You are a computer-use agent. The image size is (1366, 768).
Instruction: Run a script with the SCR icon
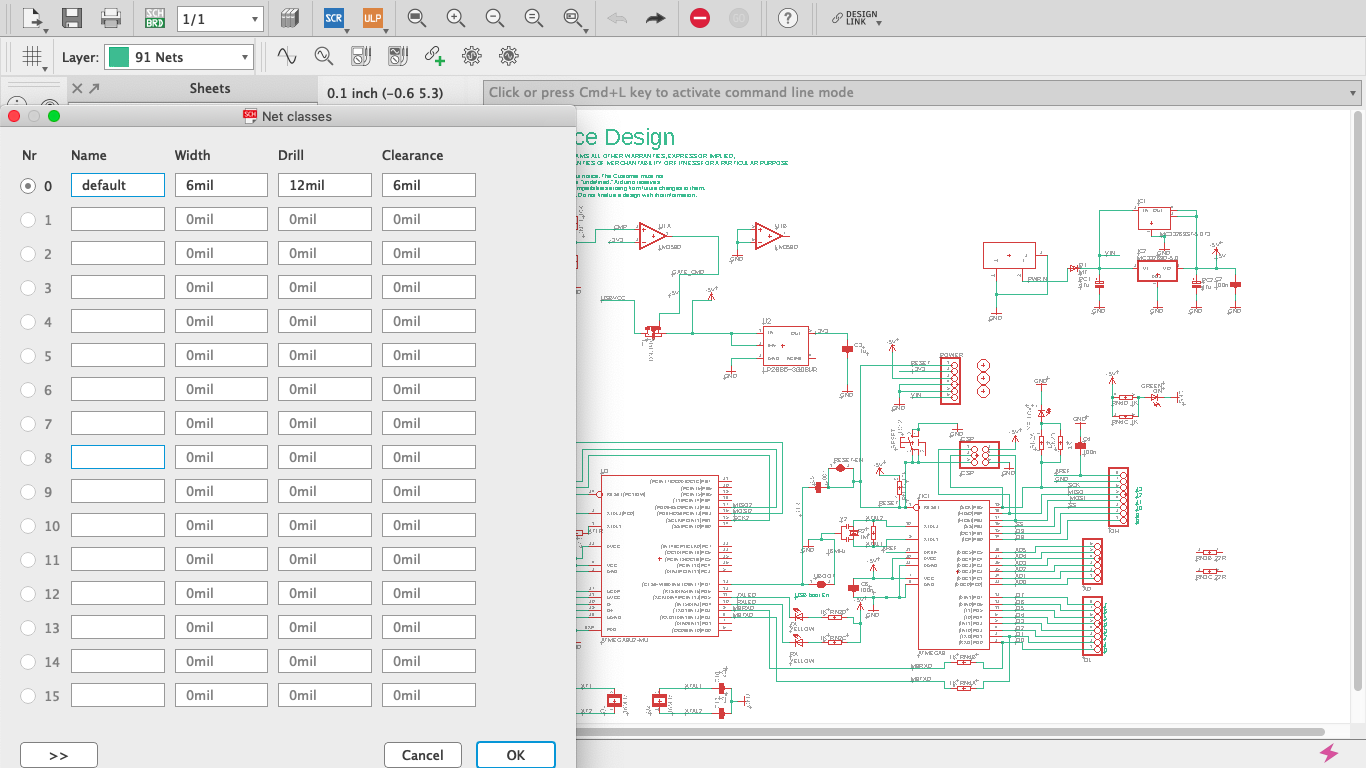[x=335, y=18]
